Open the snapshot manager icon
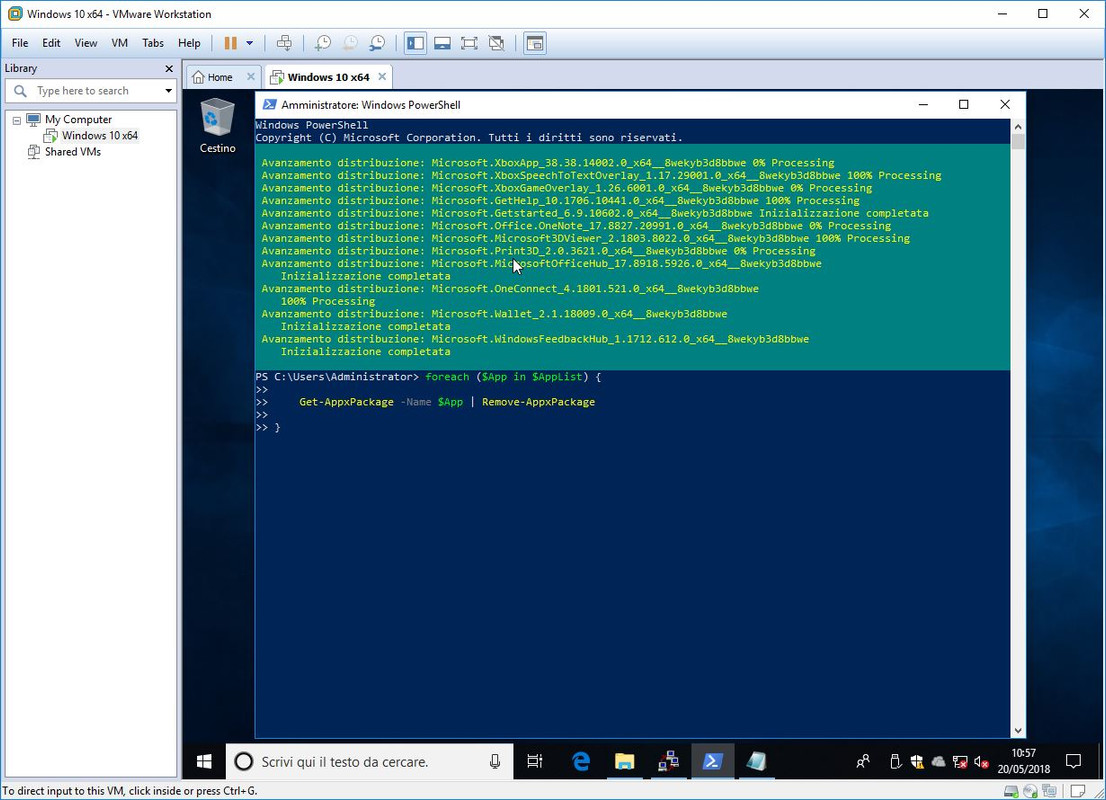 (377, 43)
